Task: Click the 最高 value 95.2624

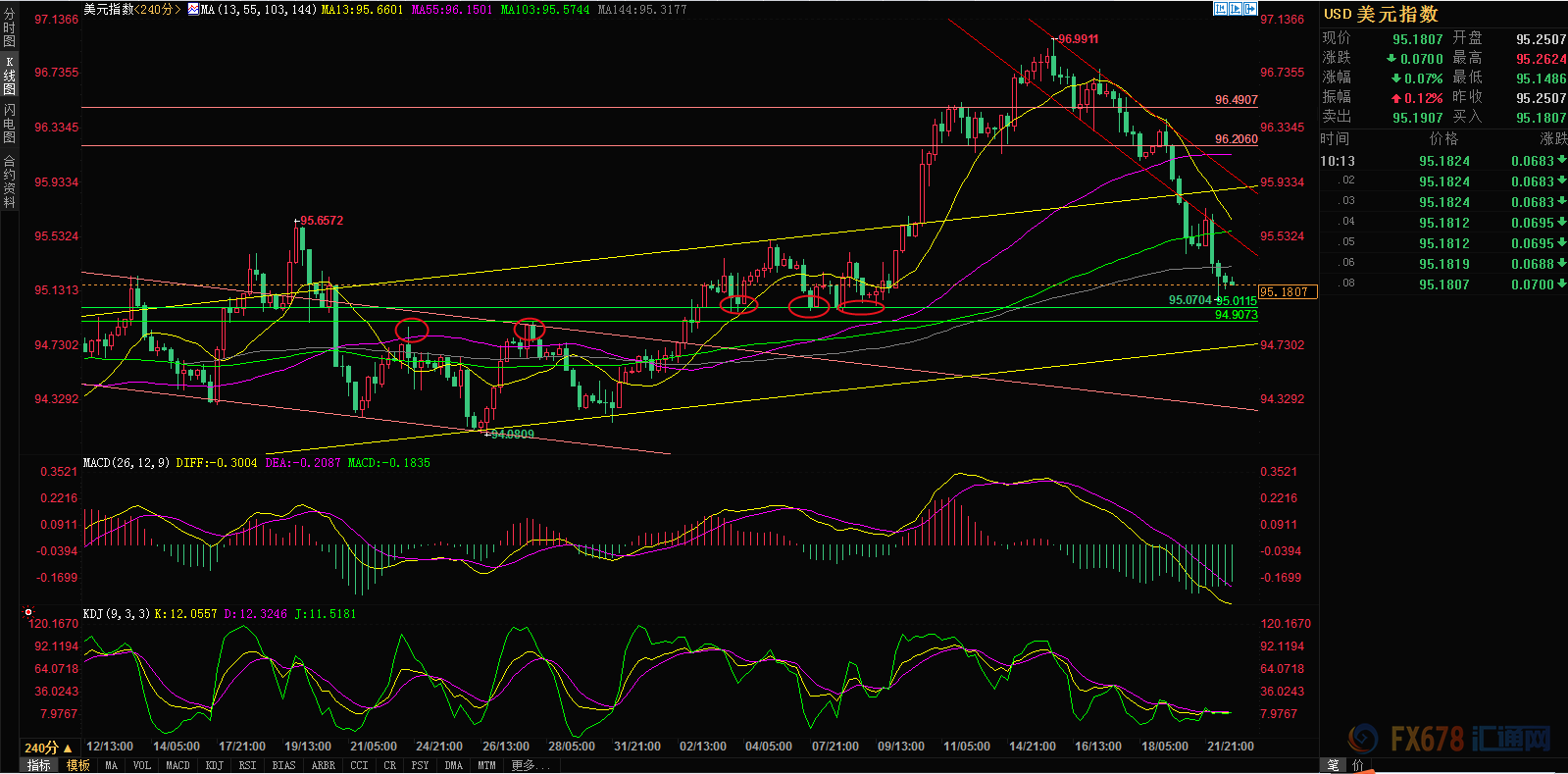Action: point(1541,59)
